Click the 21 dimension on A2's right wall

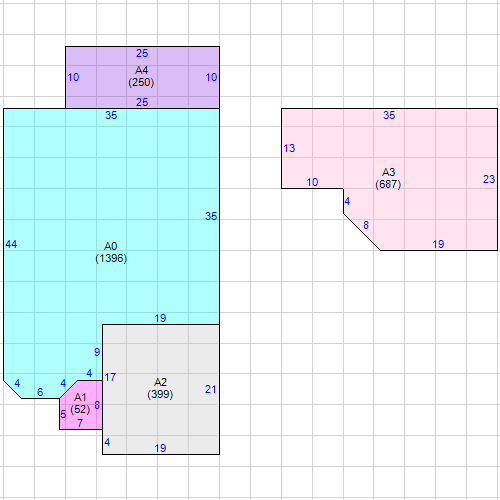pyautogui.click(x=211, y=389)
